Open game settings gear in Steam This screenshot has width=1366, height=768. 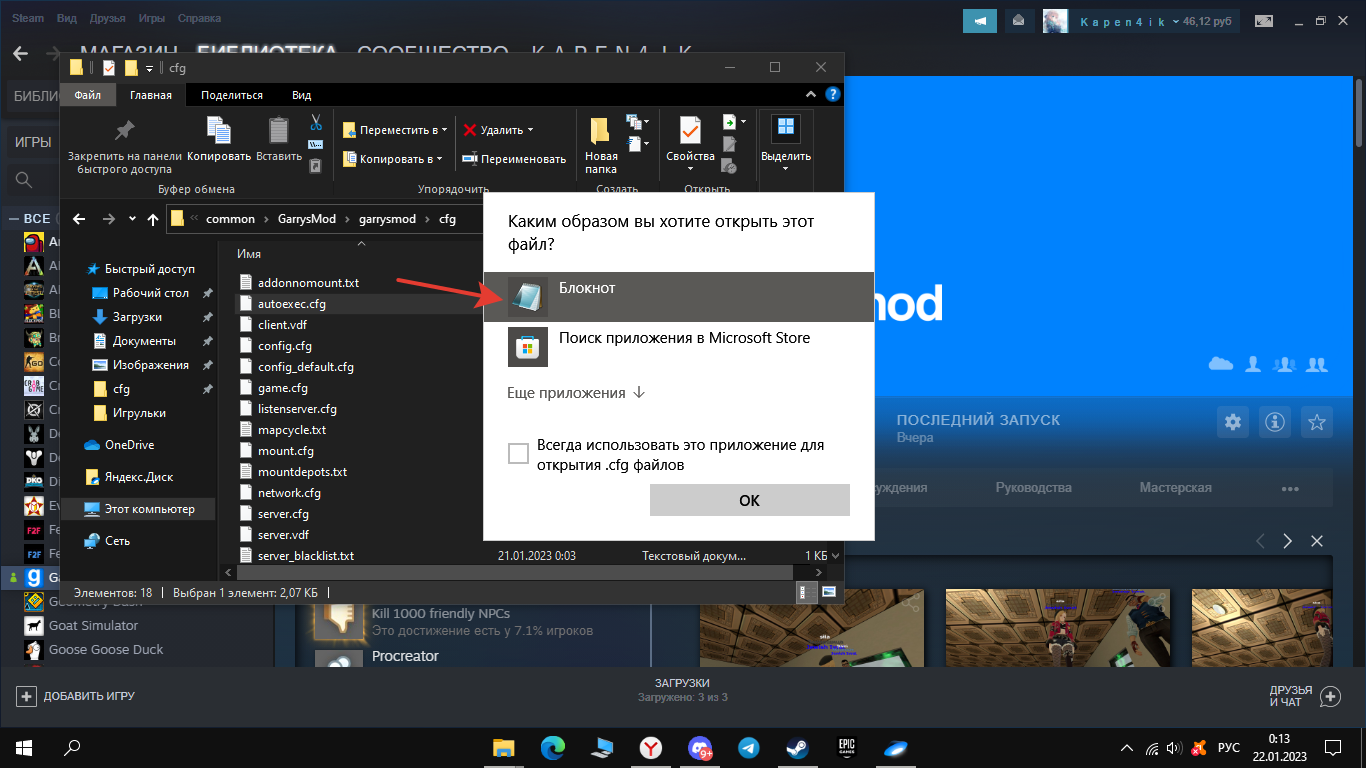1233,421
